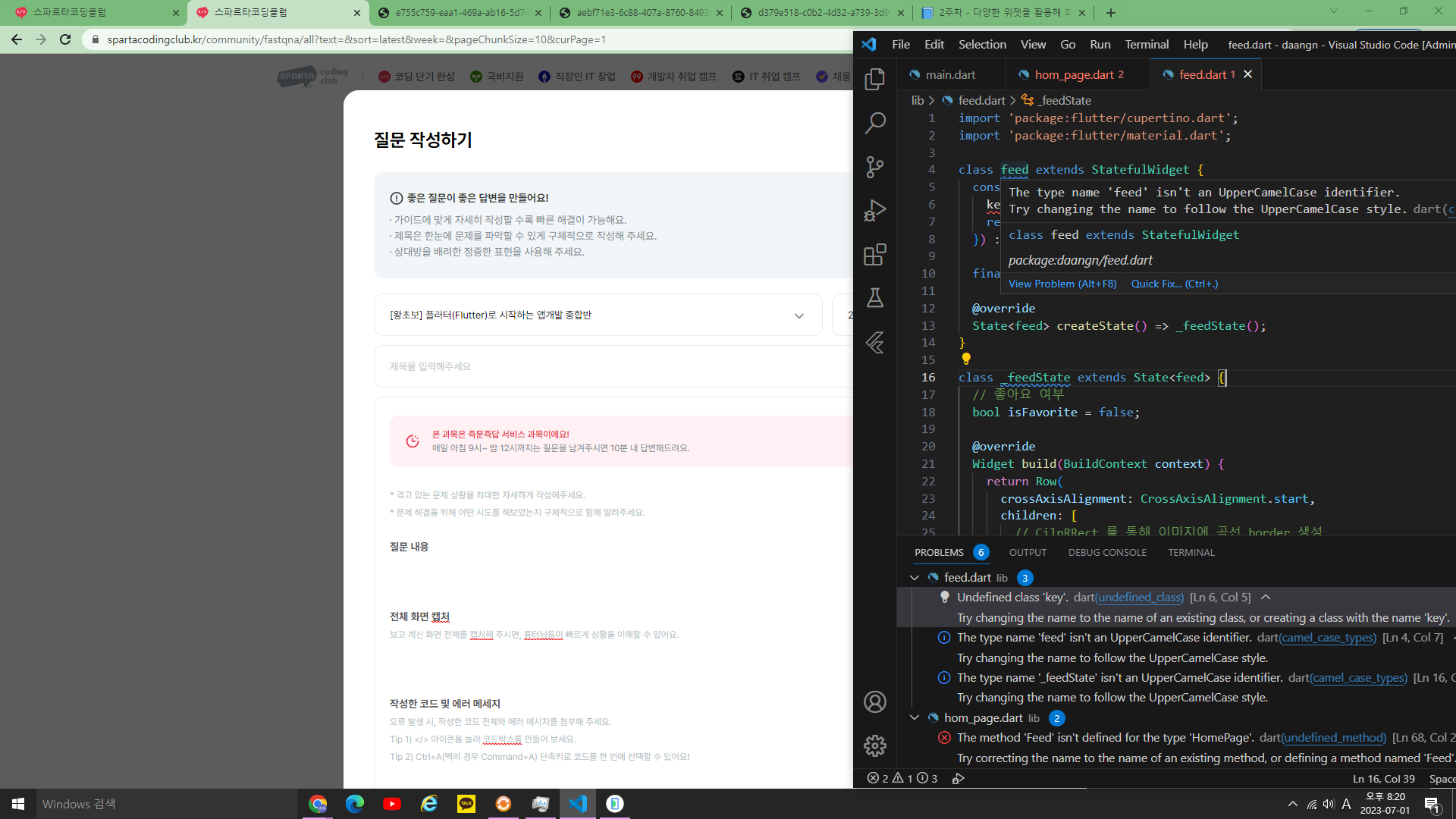
Task: Close the feed.dart editor tab
Action: coord(1247,74)
